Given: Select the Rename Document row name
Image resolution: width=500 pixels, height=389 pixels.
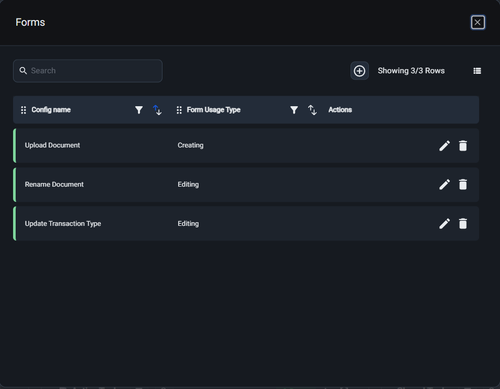Looking at the screenshot, I should (x=54, y=184).
